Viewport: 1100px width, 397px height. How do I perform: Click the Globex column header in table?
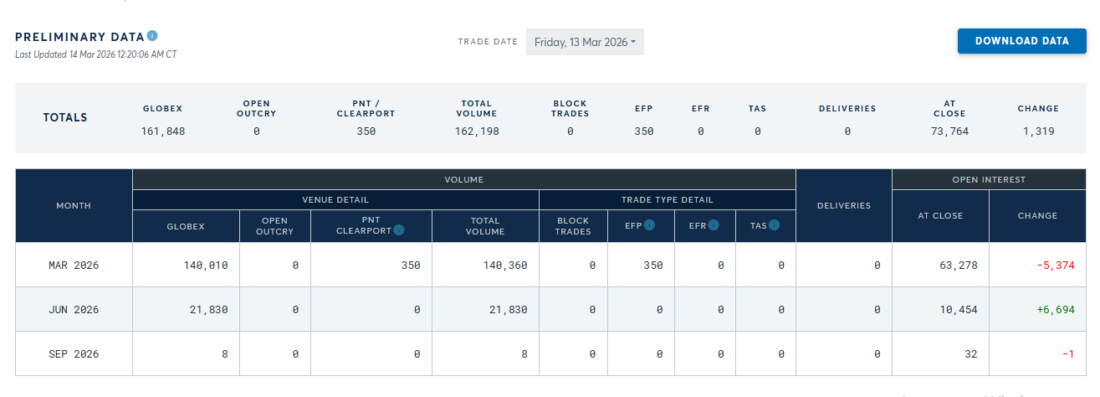(x=186, y=226)
